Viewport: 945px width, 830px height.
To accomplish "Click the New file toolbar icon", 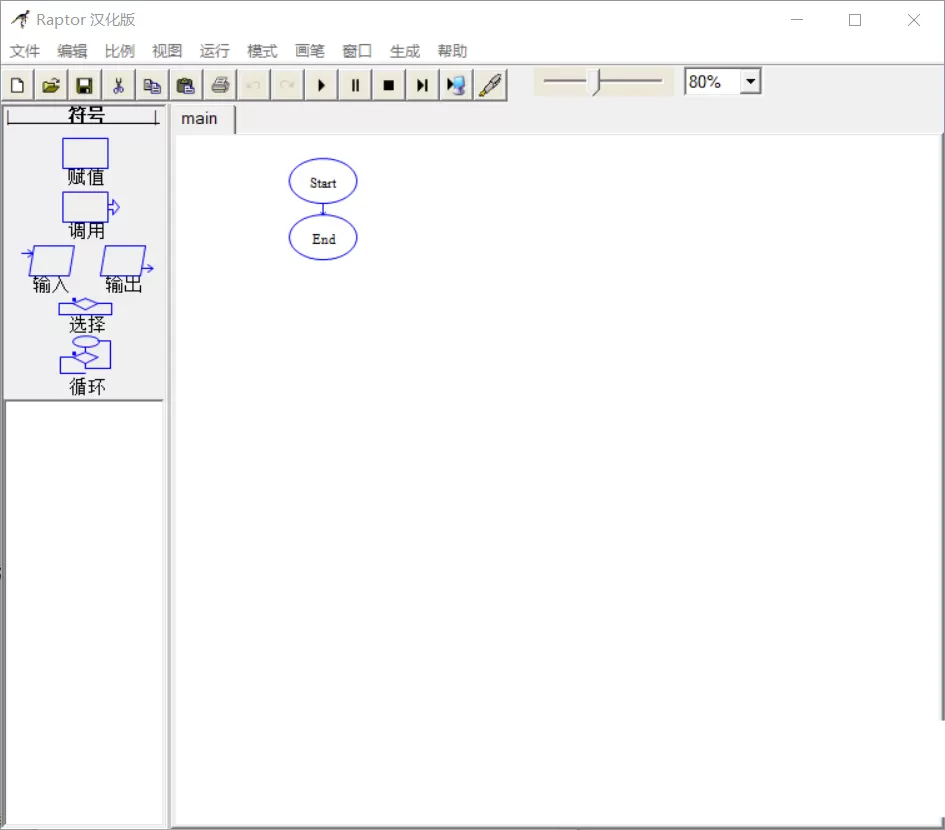I will pyautogui.click(x=18, y=85).
